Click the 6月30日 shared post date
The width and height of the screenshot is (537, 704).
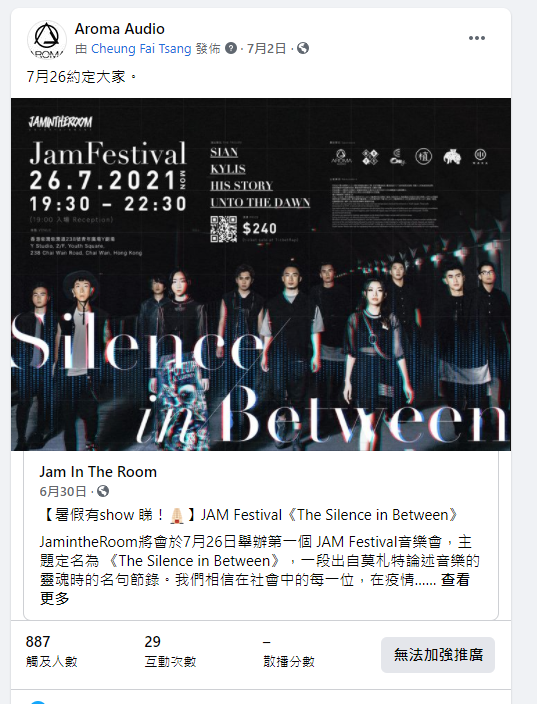[63, 491]
